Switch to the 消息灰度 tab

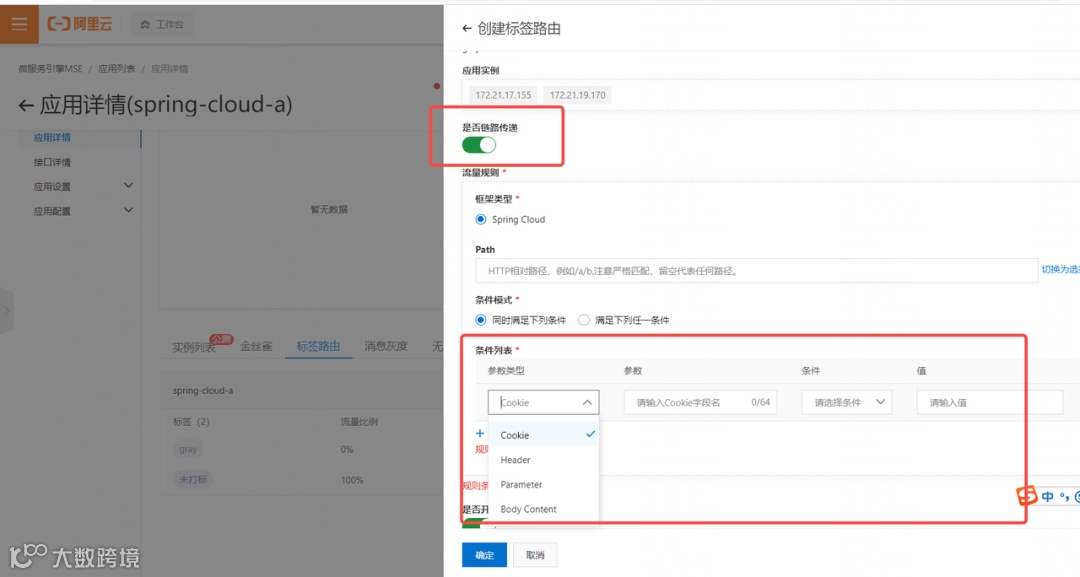click(x=386, y=346)
